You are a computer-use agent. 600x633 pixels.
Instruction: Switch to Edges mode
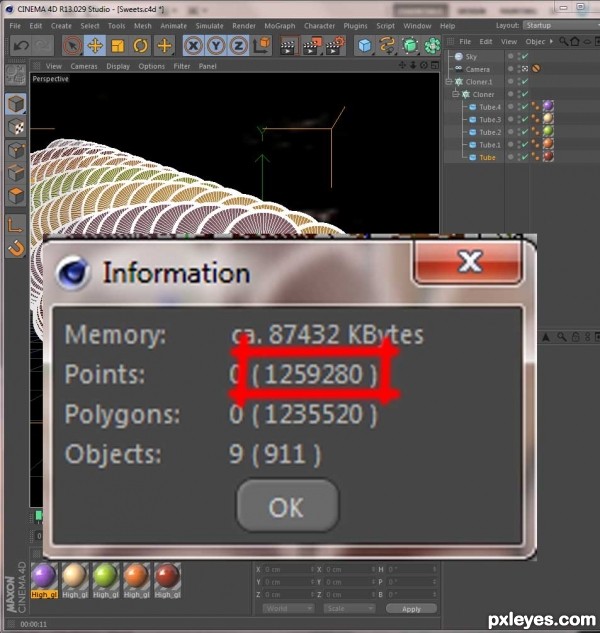pyautogui.click(x=16, y=172)
